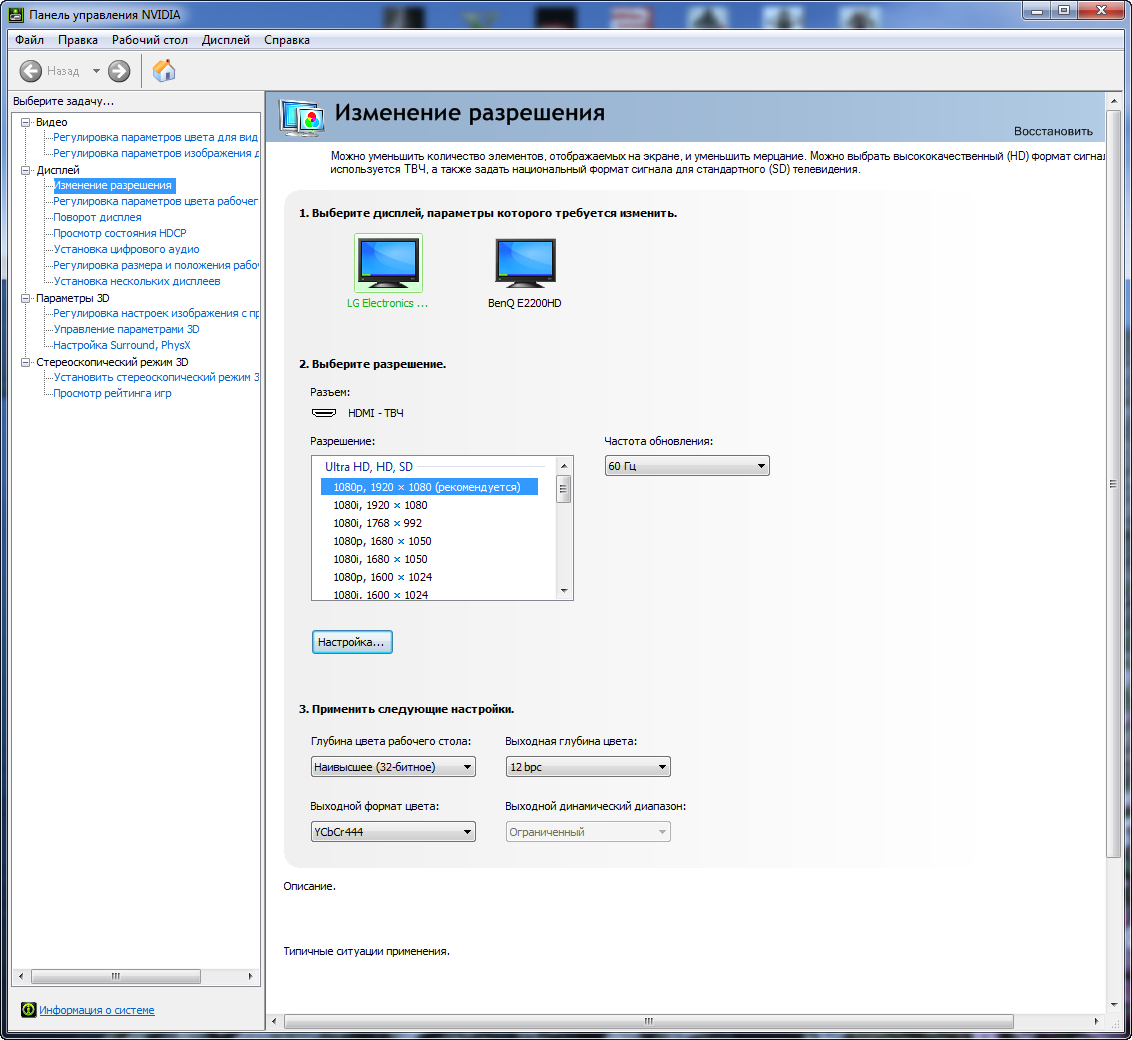This screenshot has width=1132, height=1040.
Task: Open the Выходная глубина цвета dropdown
Action: click(x=587, y=767)
